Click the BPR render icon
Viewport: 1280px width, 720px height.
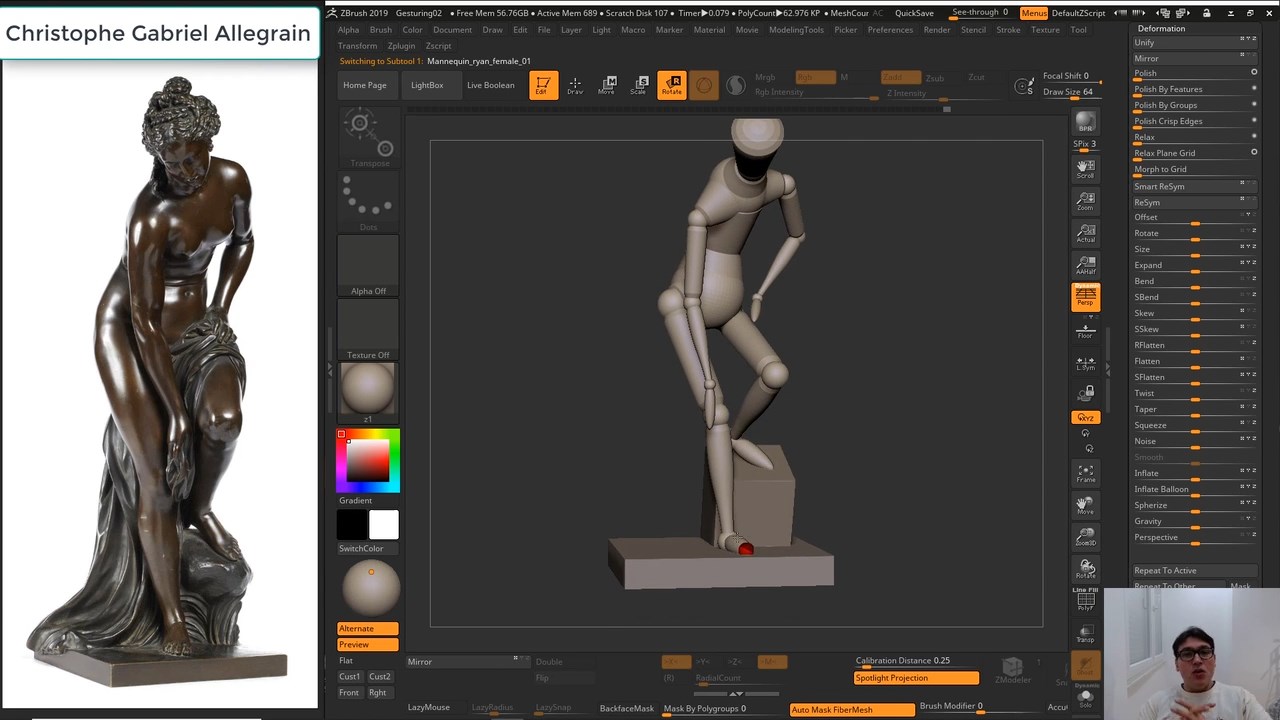(1085, 123)
